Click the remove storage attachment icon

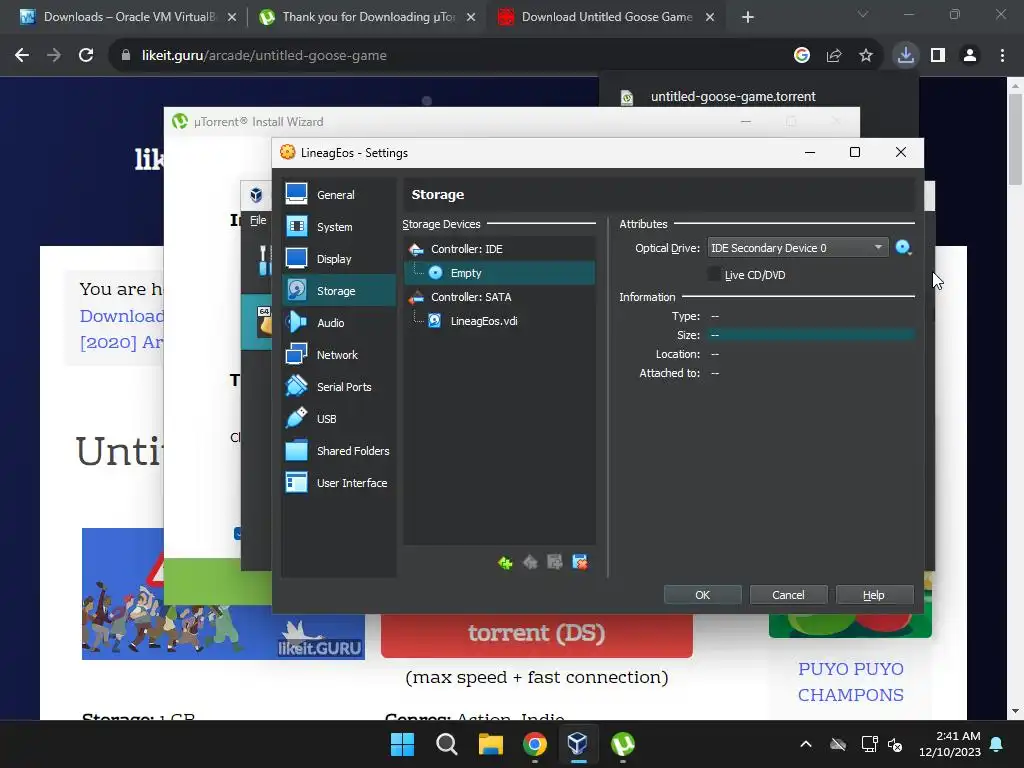click(579, 562)
